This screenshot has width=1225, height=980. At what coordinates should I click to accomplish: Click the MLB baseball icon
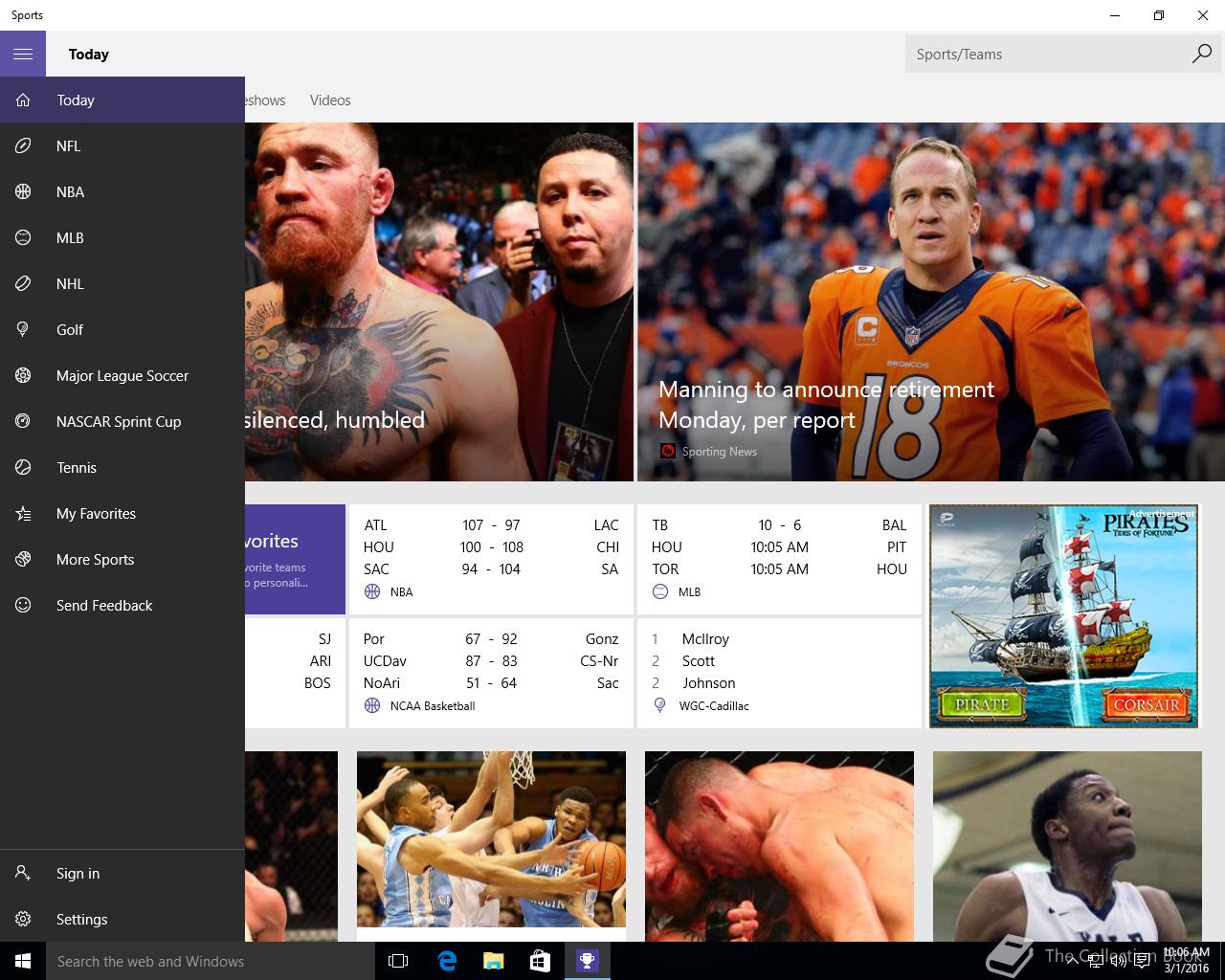(x=23, y=237)
